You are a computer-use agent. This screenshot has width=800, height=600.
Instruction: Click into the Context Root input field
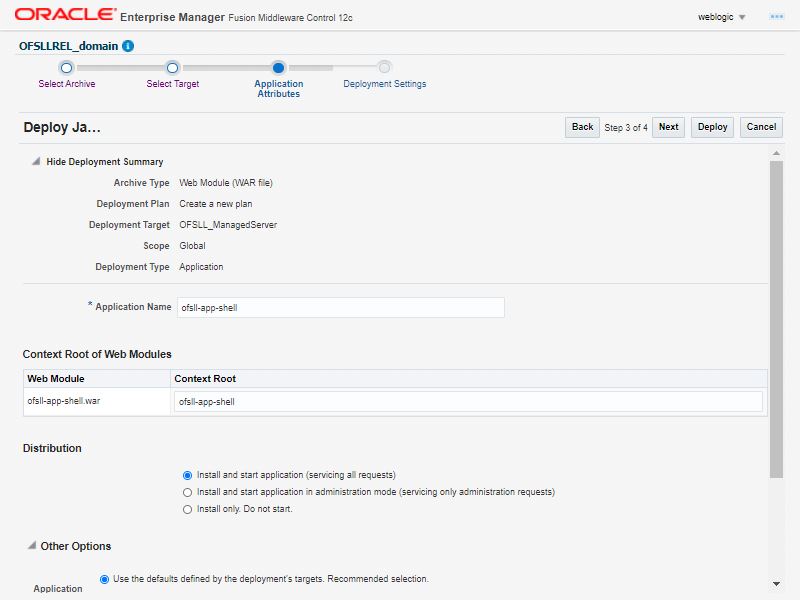click(x=468, y=402)
